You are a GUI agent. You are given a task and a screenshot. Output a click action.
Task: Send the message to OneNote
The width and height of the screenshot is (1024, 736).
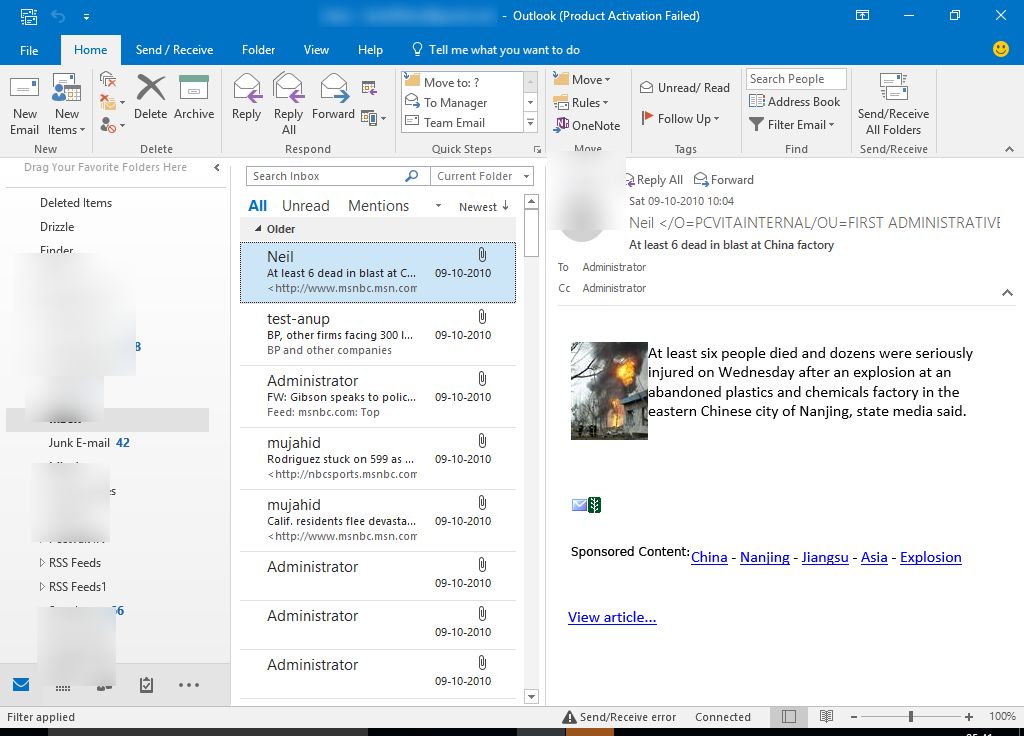coord(586,125)
